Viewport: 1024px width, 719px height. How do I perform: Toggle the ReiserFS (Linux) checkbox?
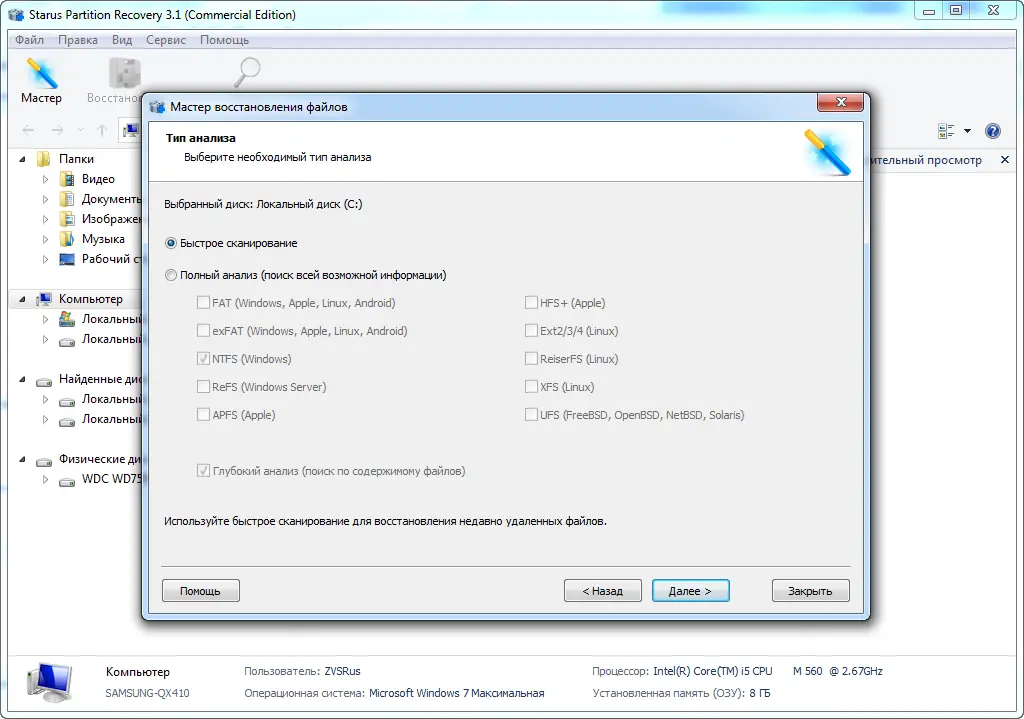531,359
